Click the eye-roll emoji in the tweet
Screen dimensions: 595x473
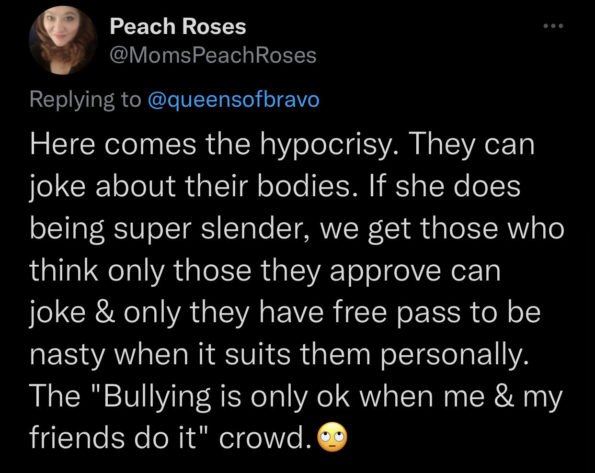pyautogui.click(x=332, y=437)
